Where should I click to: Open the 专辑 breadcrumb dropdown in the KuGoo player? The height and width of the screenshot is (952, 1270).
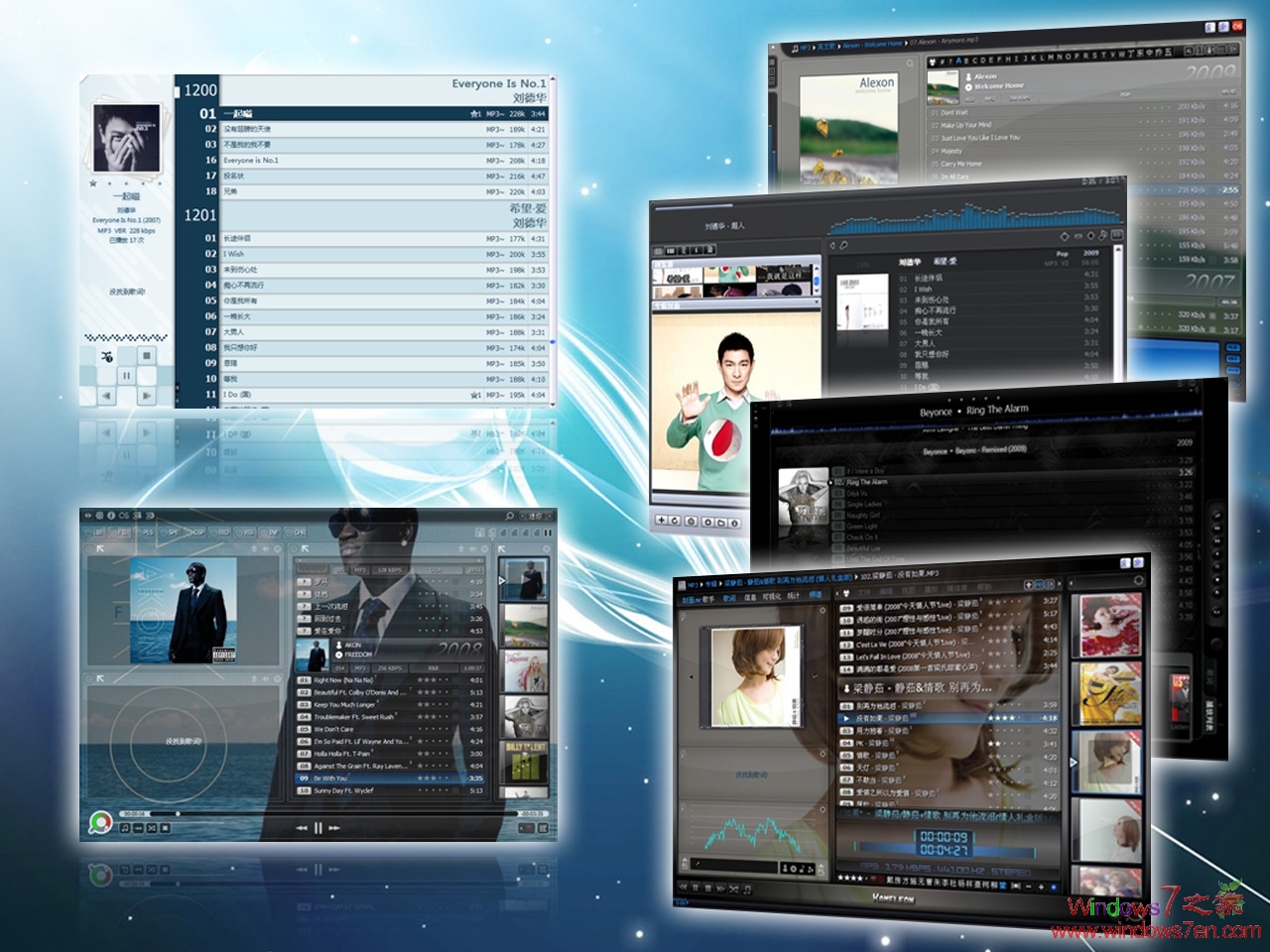pos(710,583)
